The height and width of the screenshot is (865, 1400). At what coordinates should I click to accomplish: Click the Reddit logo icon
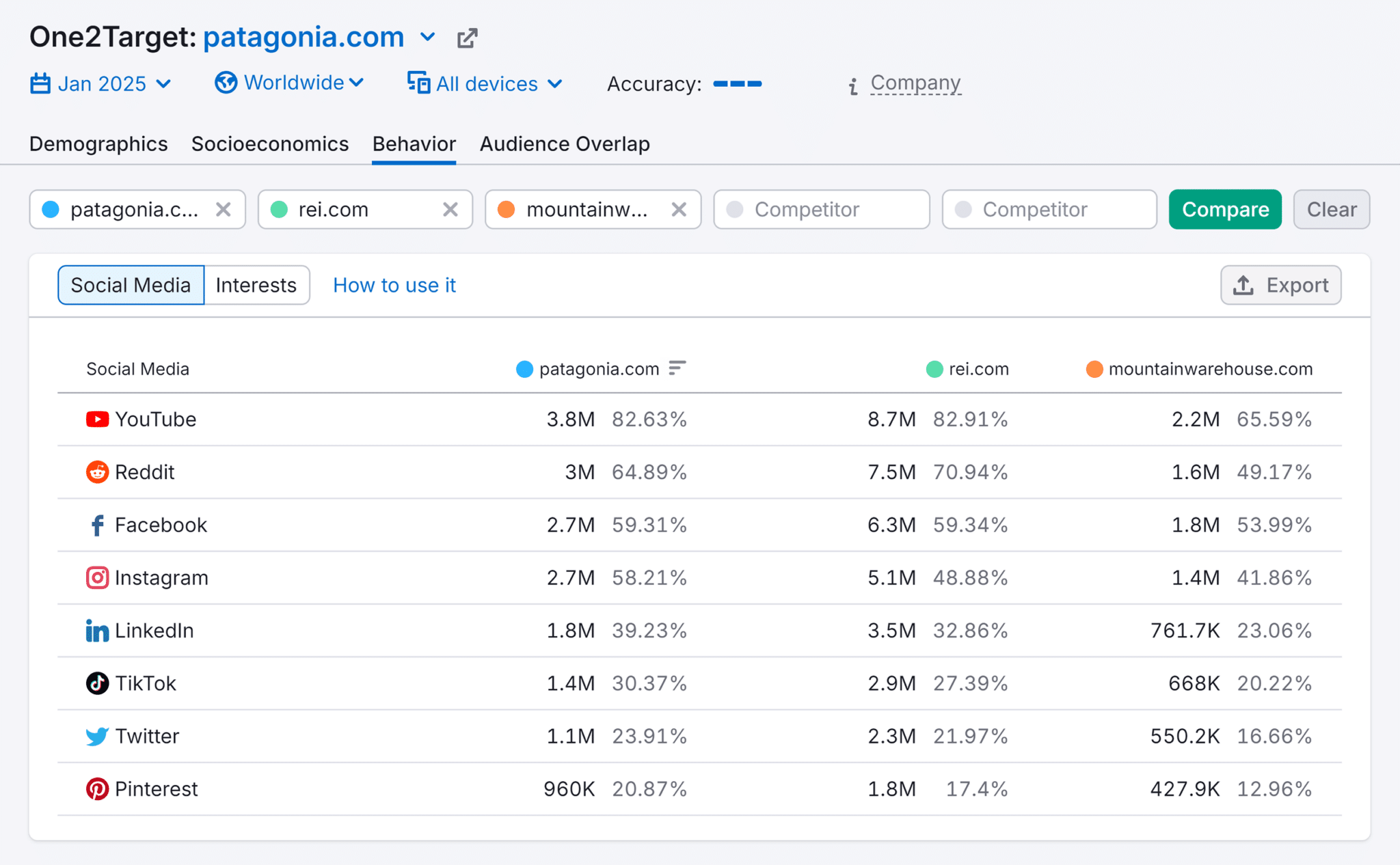(x=97, y=471)
